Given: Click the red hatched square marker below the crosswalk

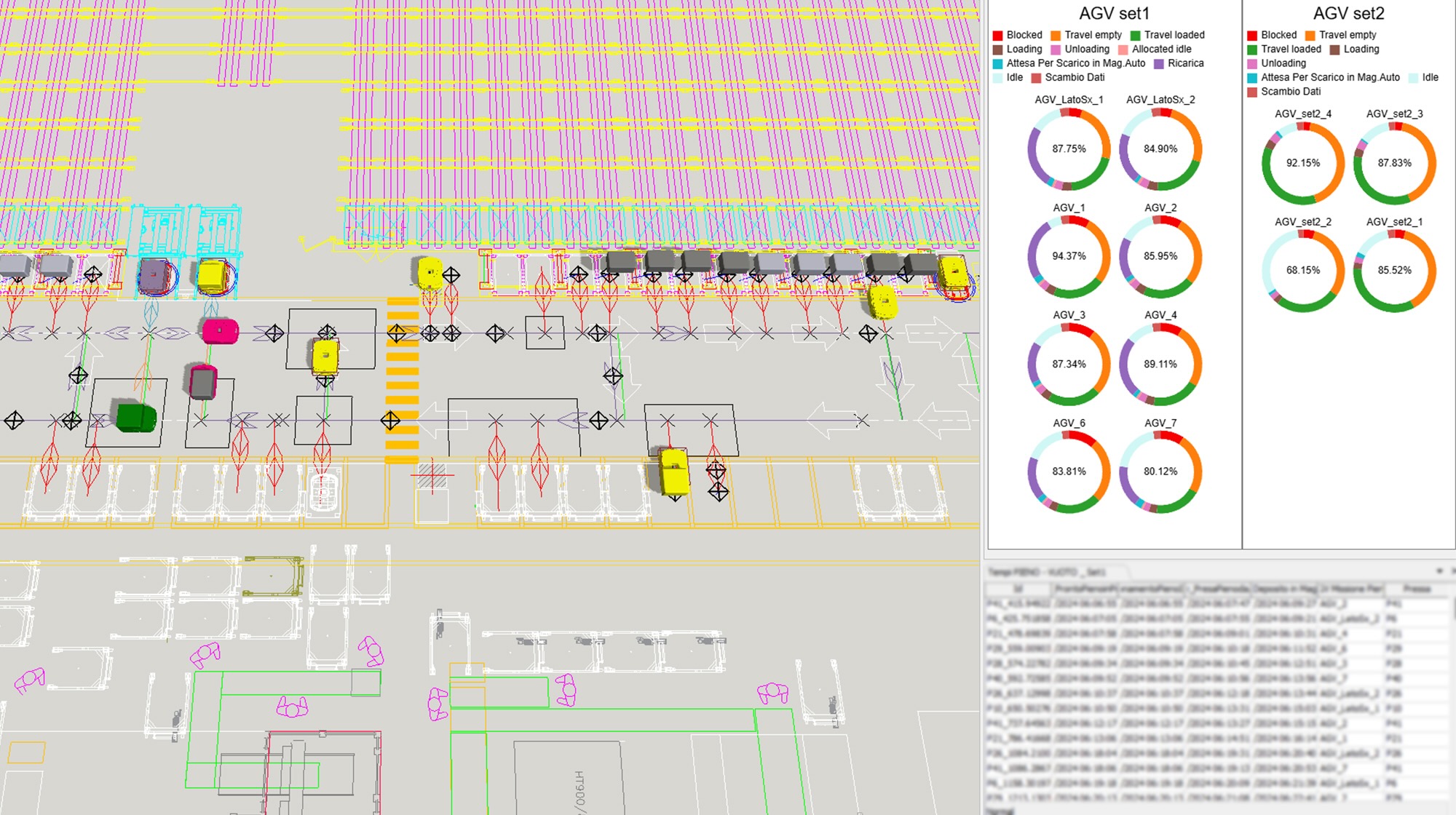Looking at the screenshot, I should 432,476.
